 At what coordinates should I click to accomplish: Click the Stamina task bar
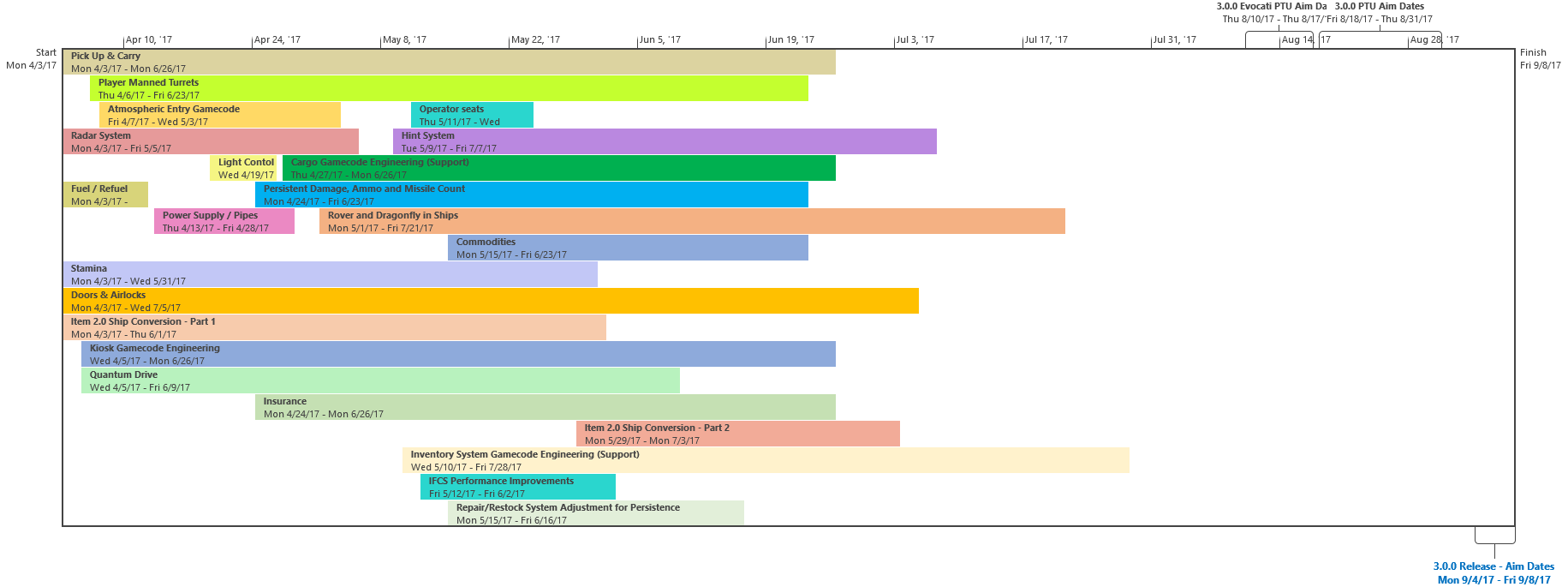click(x=330, y=274)
